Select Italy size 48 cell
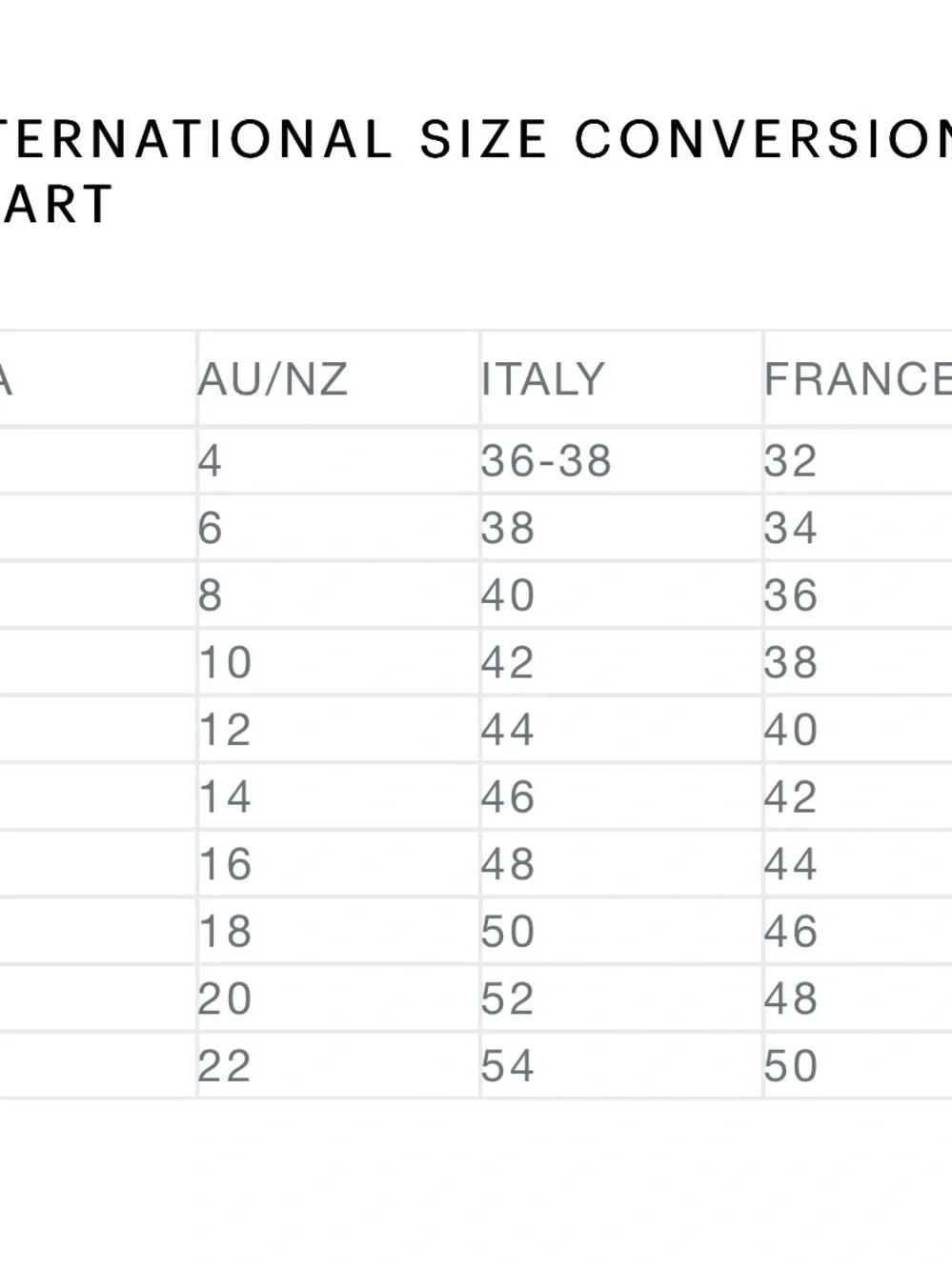Viewport: 952px width, 1270px height. (621, 864)
